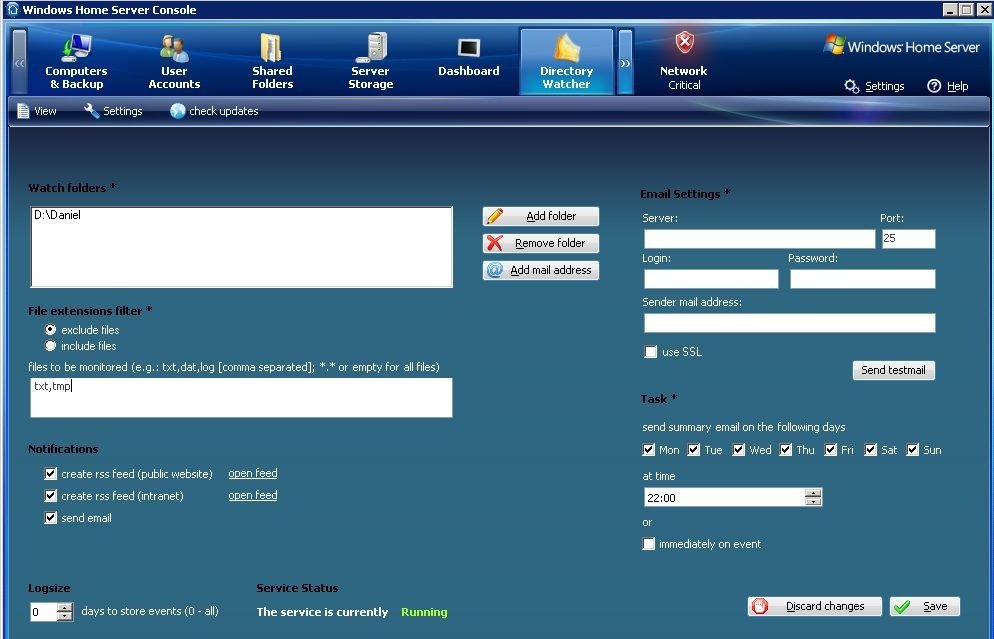Screen dimensions: 994x639
Task: Click the email Server input field
Action: coord(759,239)
